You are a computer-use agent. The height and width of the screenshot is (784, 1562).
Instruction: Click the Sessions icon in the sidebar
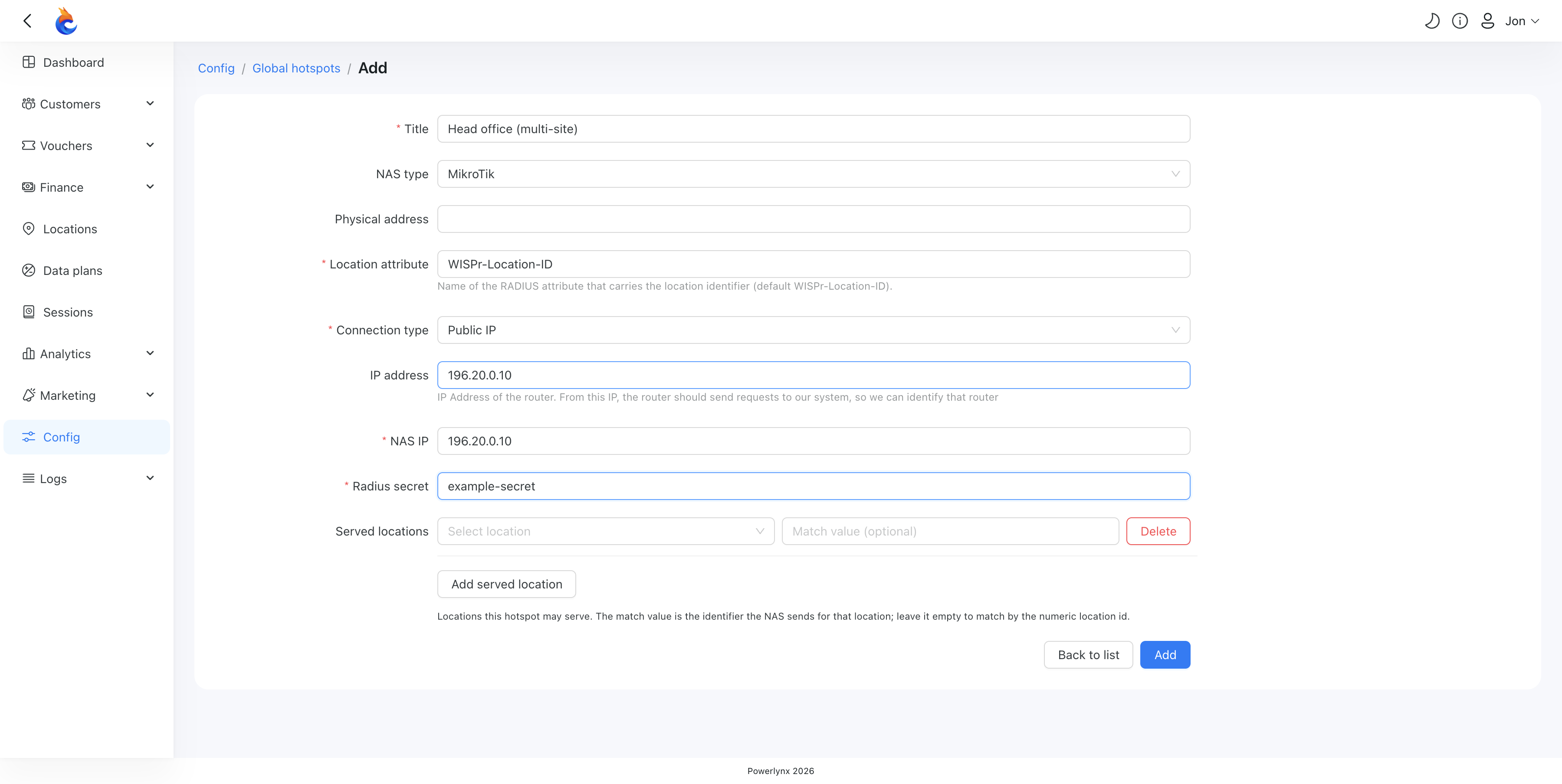29,312
